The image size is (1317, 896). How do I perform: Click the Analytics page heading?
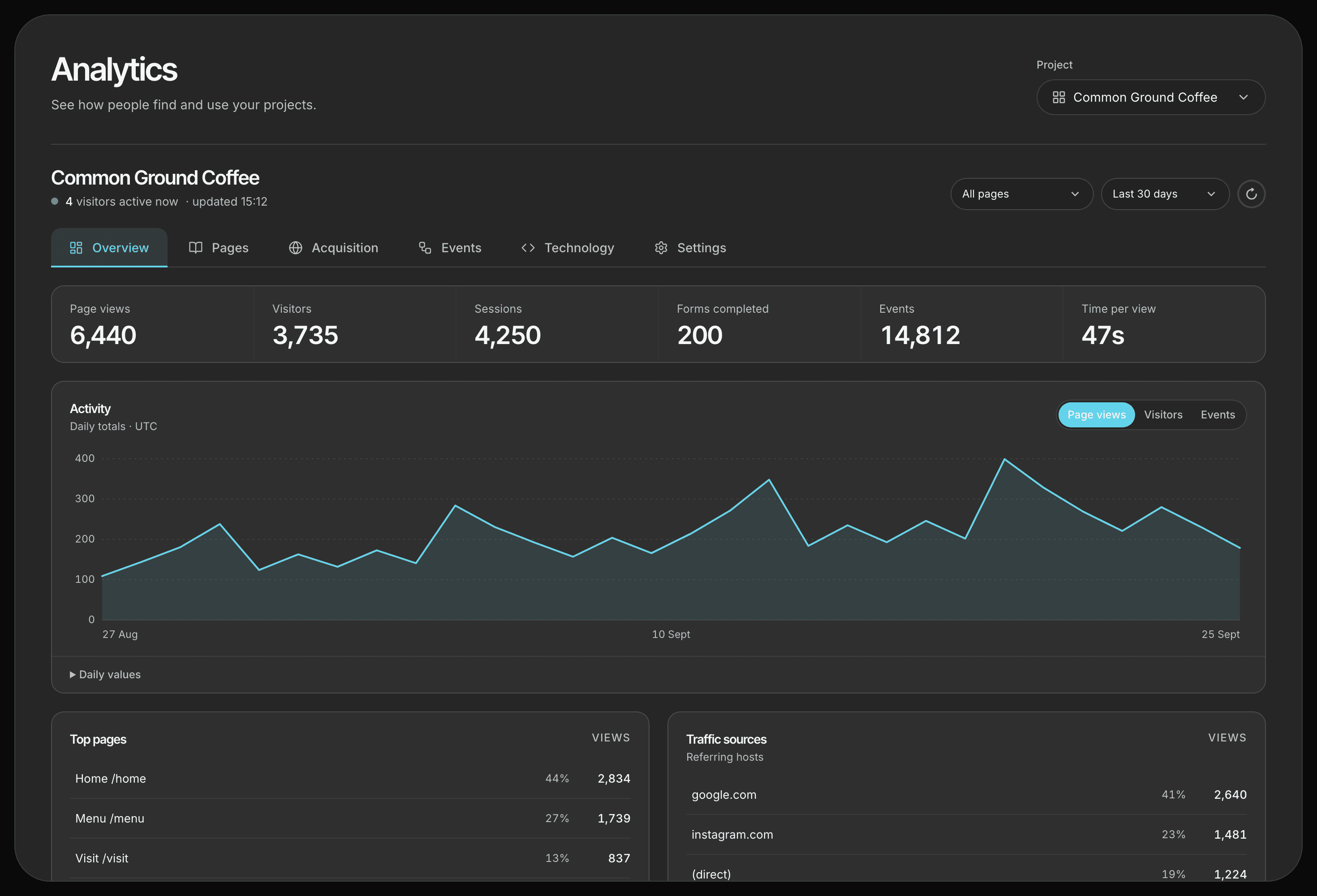114,70
